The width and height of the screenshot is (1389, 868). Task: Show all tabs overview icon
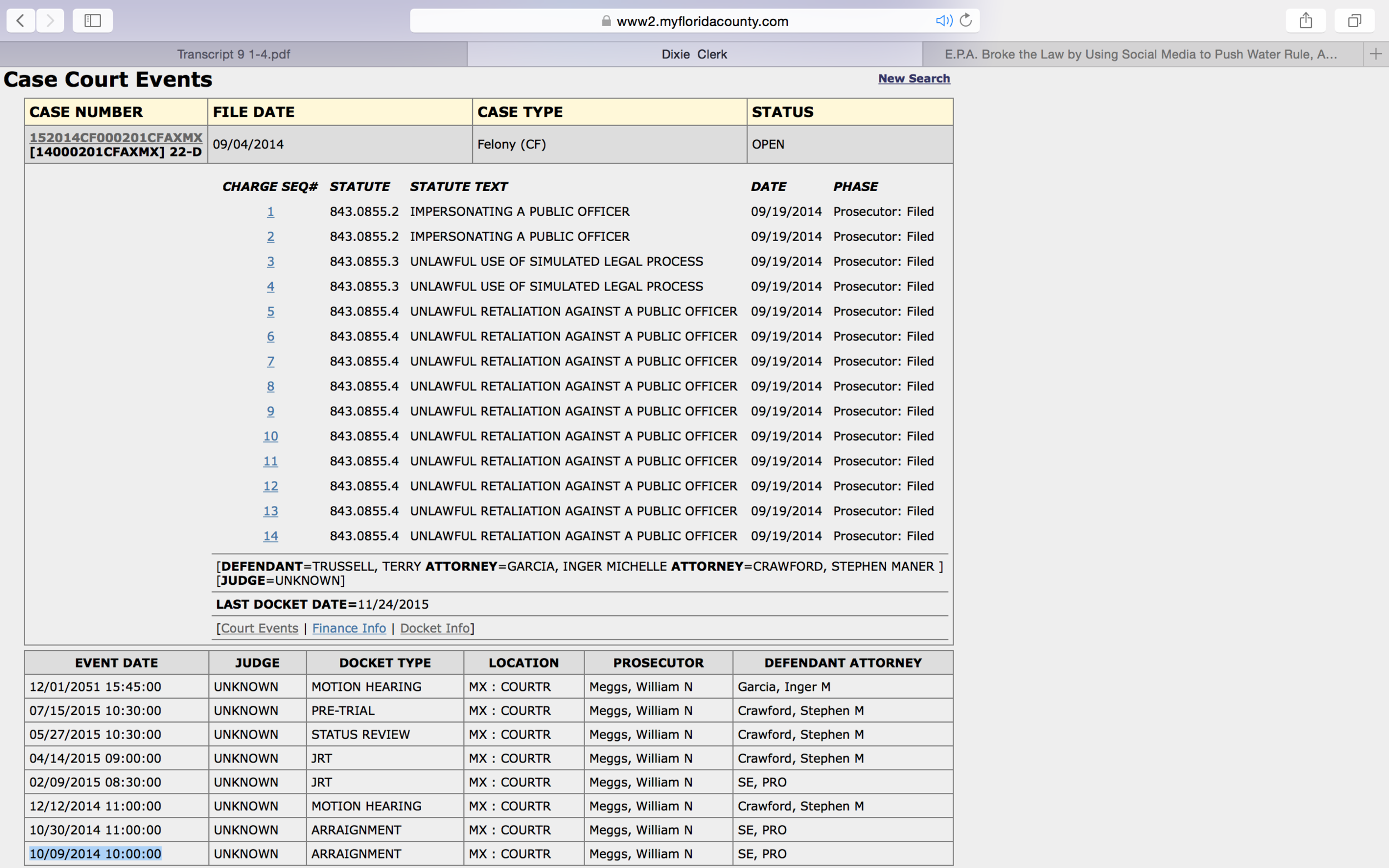pos(1355,21)
